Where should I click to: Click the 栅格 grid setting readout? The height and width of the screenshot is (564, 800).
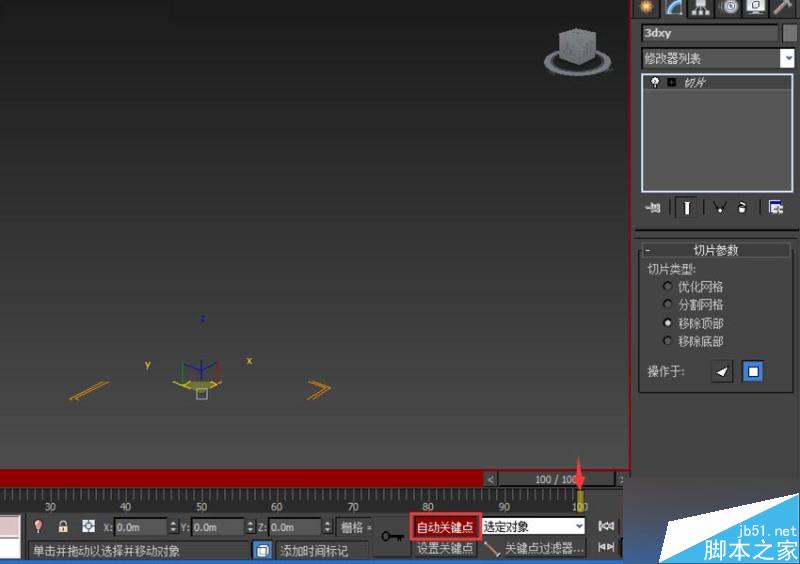click(356, 527)
